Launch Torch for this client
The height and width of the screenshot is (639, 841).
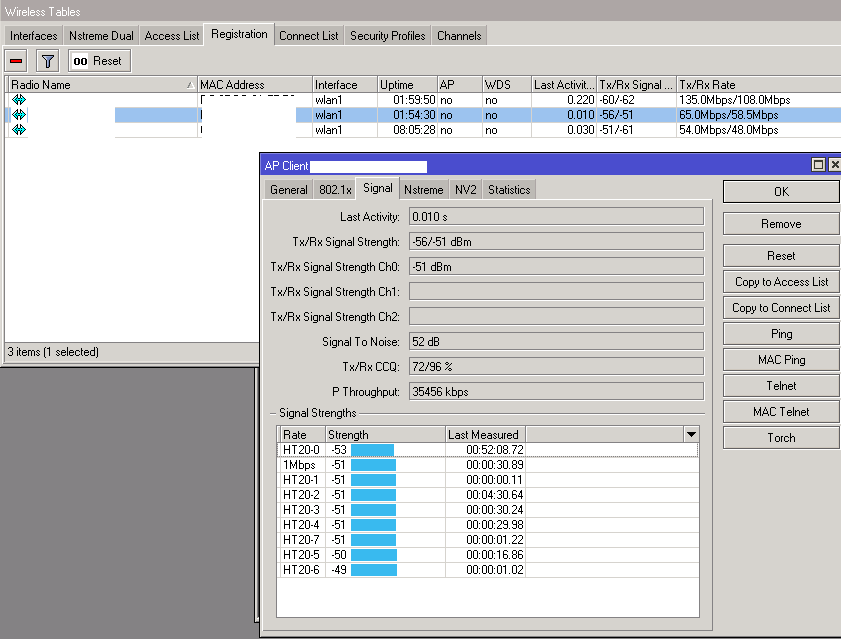click(781, 438)
